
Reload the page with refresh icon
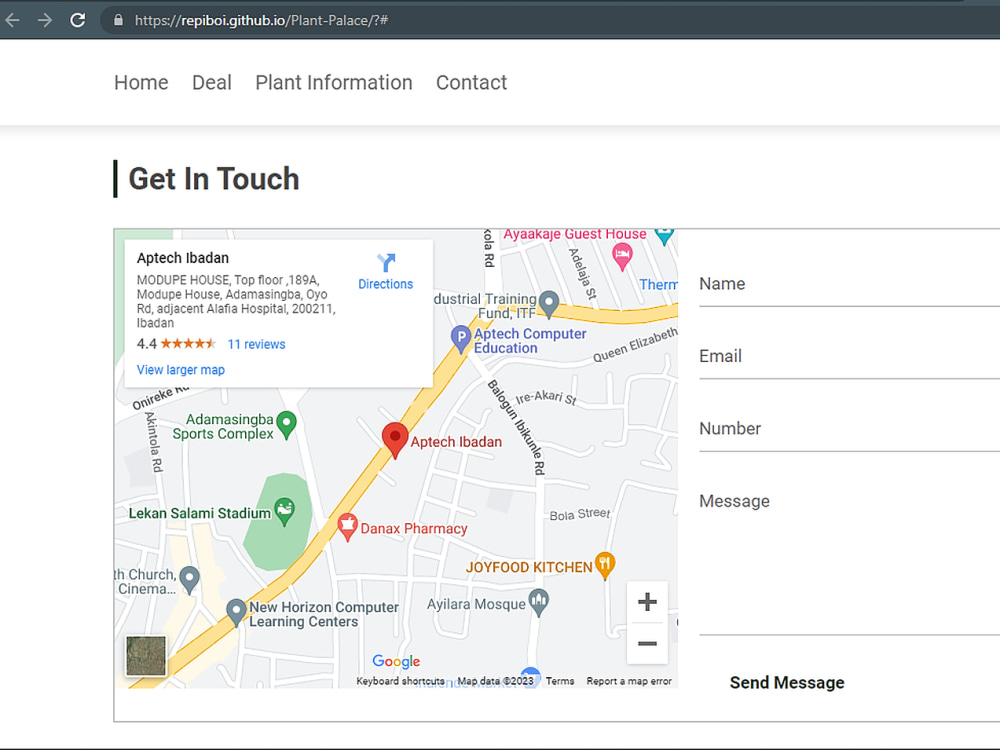click(78, 20)
